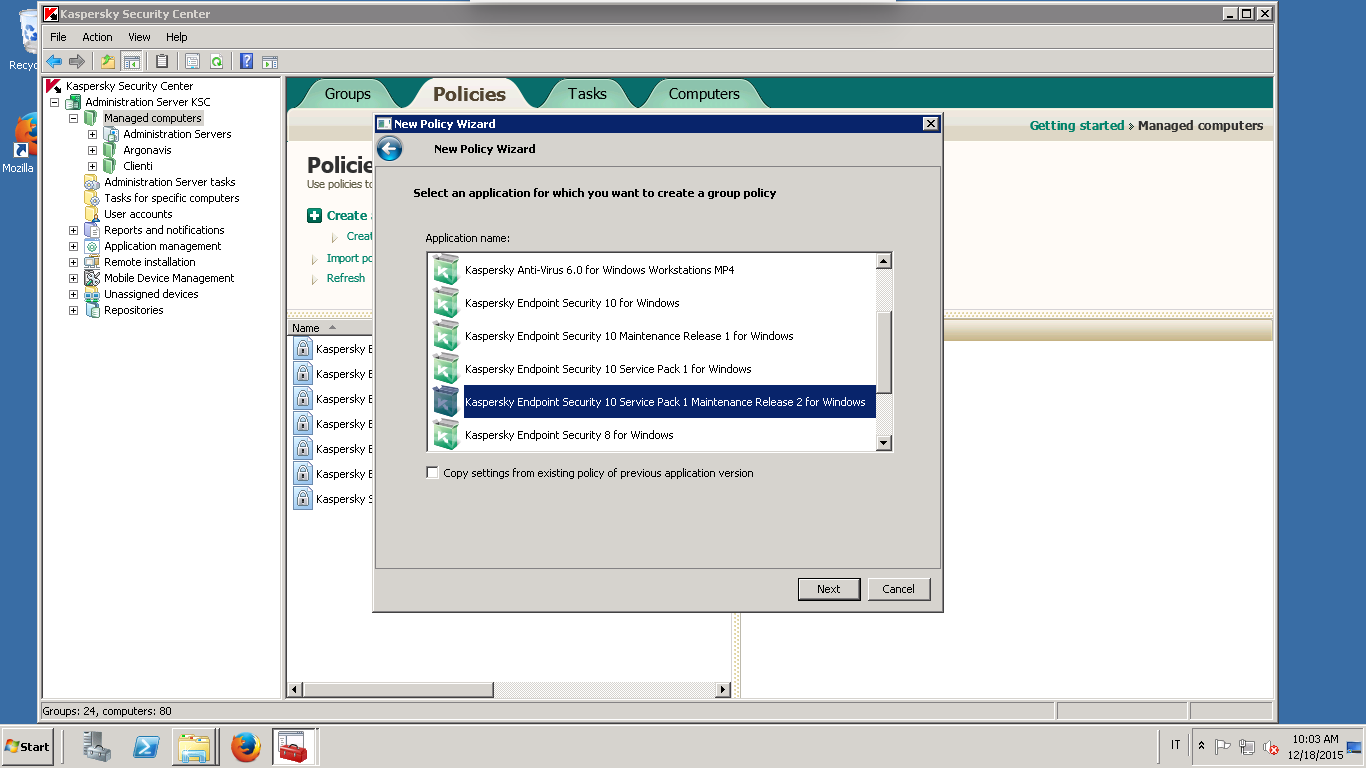Click icon beside Kaspersky Endpoint Security 10 for Windows
The height and width of the screenshot is (768, 1366).
[x=446, y=303]
